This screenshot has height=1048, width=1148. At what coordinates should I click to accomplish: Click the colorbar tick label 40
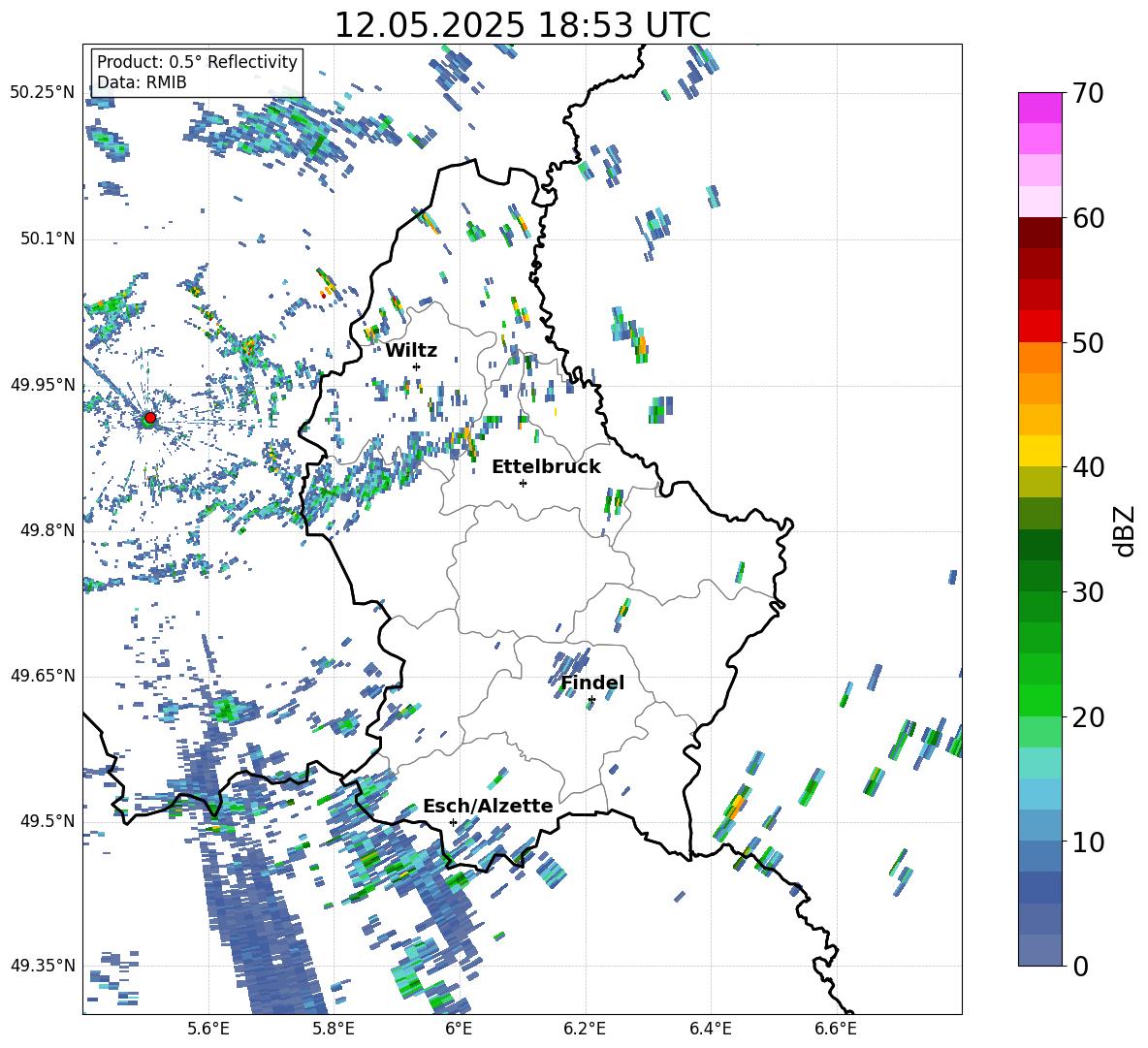click(x=1088, y=467)
